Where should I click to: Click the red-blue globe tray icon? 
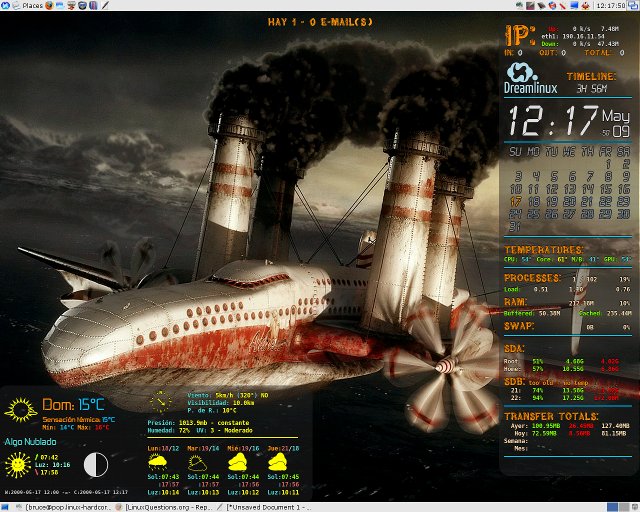[552, 5]
